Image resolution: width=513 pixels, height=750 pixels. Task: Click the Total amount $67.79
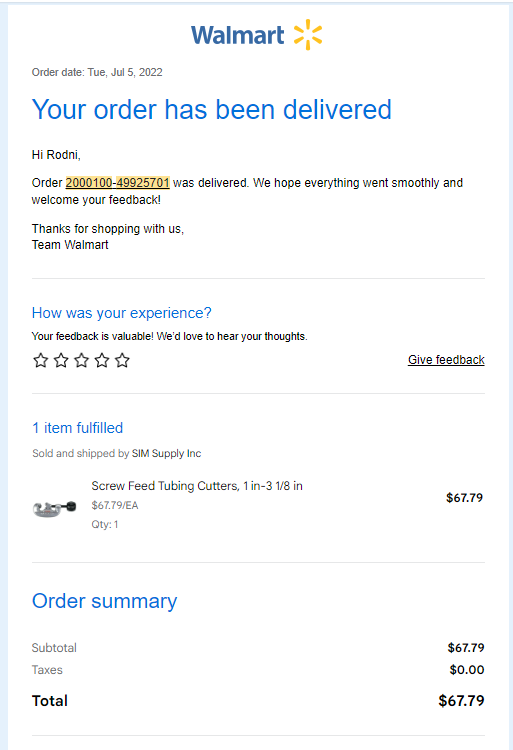pos(461,701)
